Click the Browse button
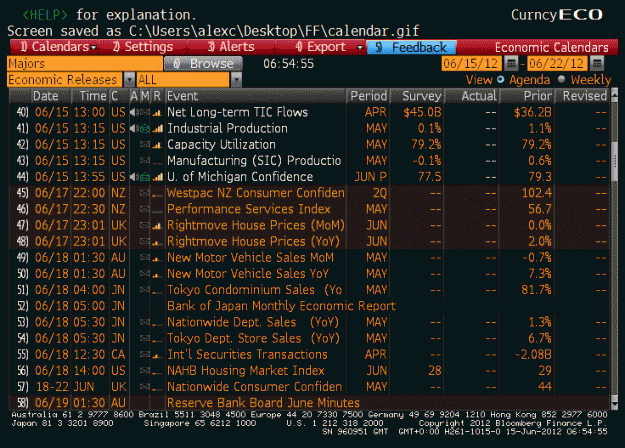 tap(204, 63)
